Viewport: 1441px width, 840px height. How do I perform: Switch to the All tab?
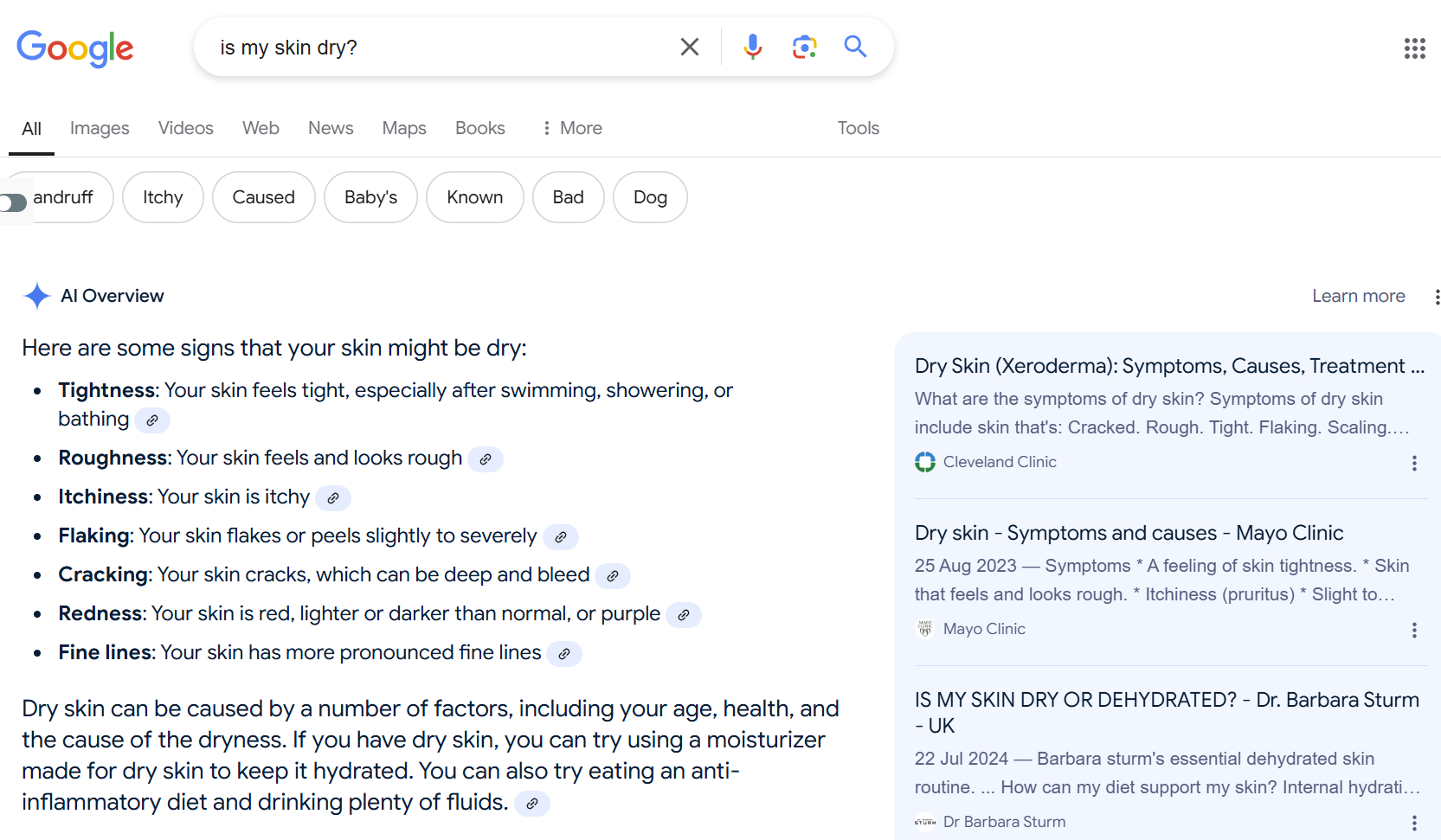tap(31, 129)
